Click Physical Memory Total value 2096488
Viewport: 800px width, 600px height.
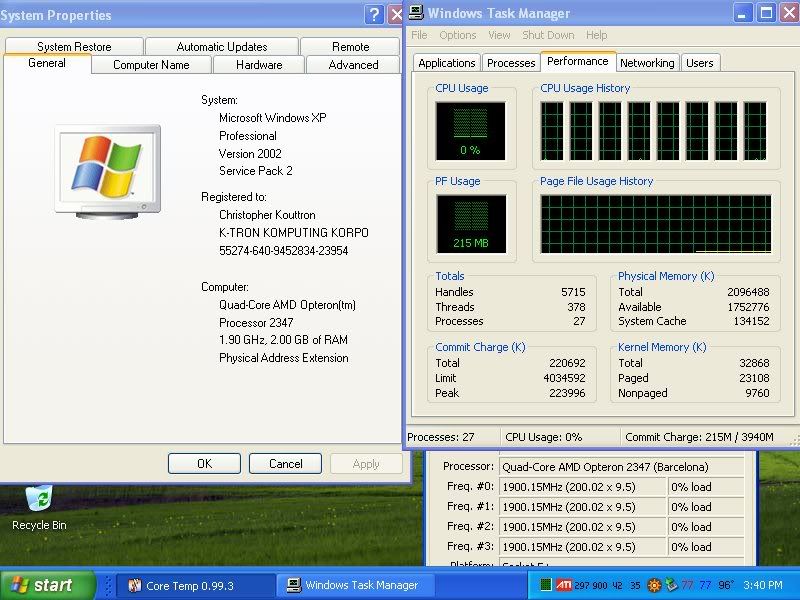coord(748,292)
